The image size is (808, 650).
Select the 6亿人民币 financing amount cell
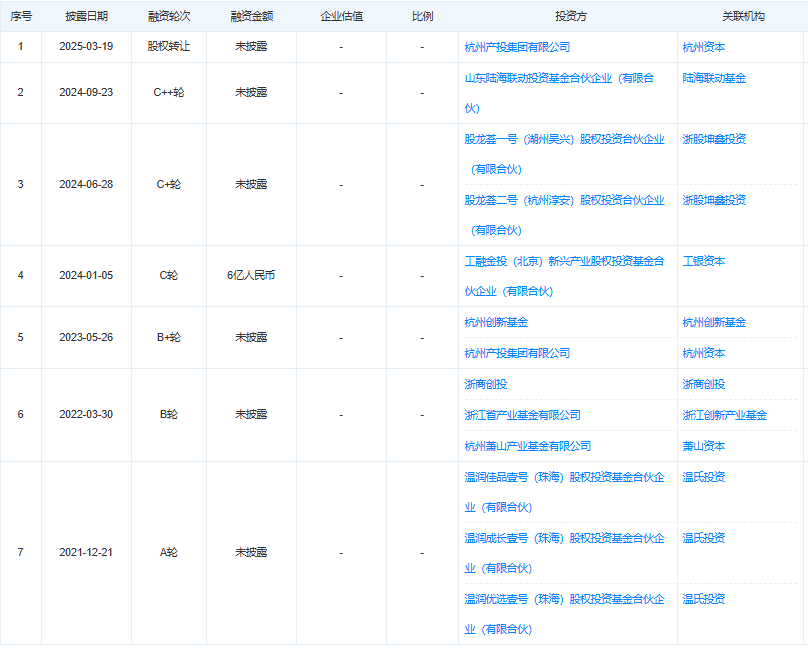(250, 275)
